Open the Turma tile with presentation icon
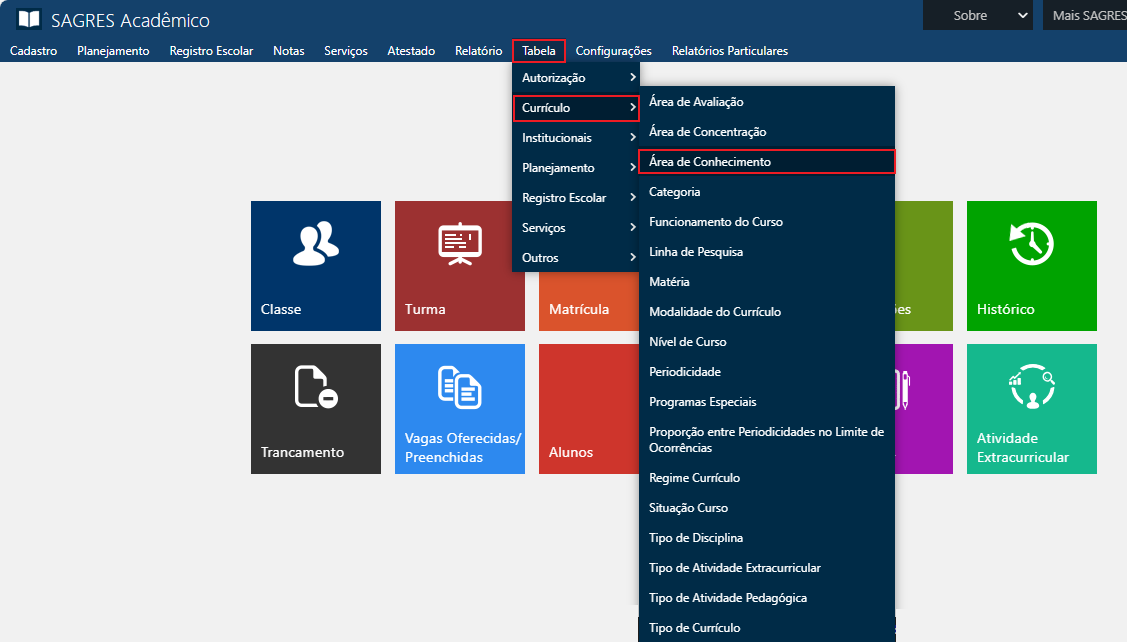This screenshot has width=1127, height=642. click(459, 265)
